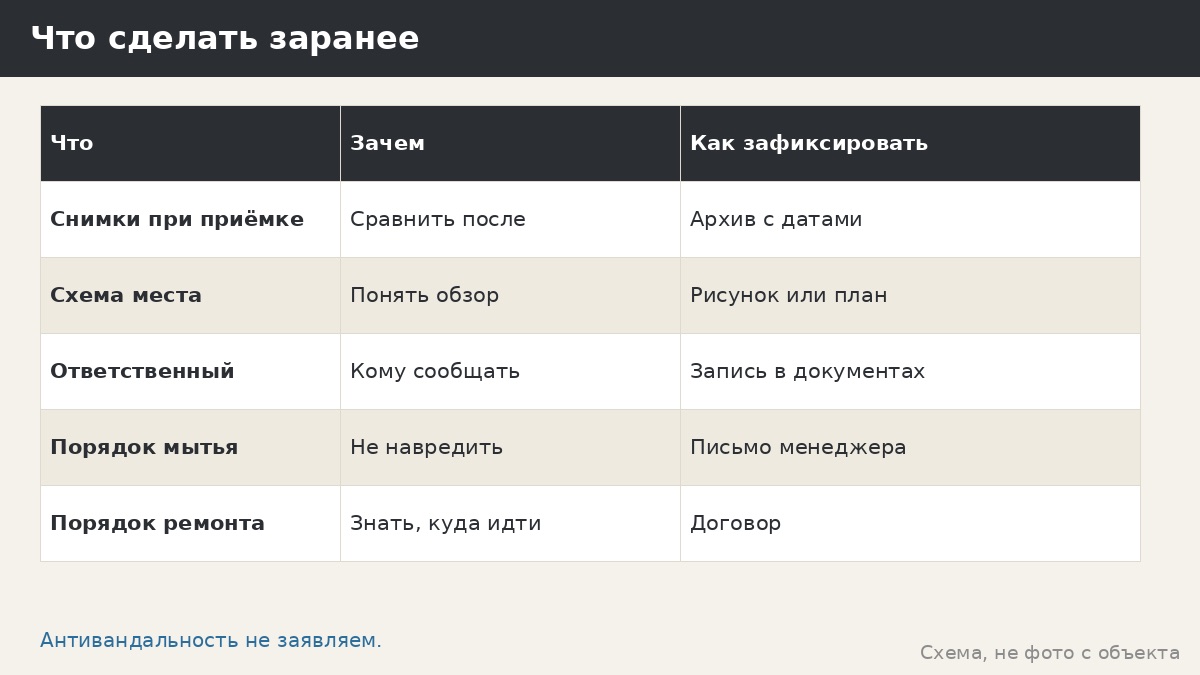The height and width of the screenshot is (675, 1200).
Task: Click the 'Договор' cell
Action: coord(910,523)
